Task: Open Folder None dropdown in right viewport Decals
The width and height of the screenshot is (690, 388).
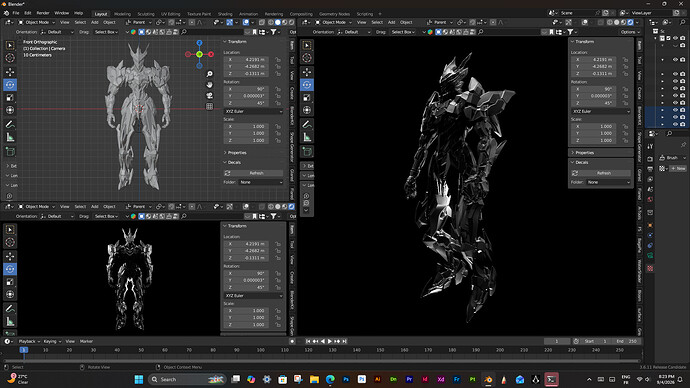Action: pos(608,182)
